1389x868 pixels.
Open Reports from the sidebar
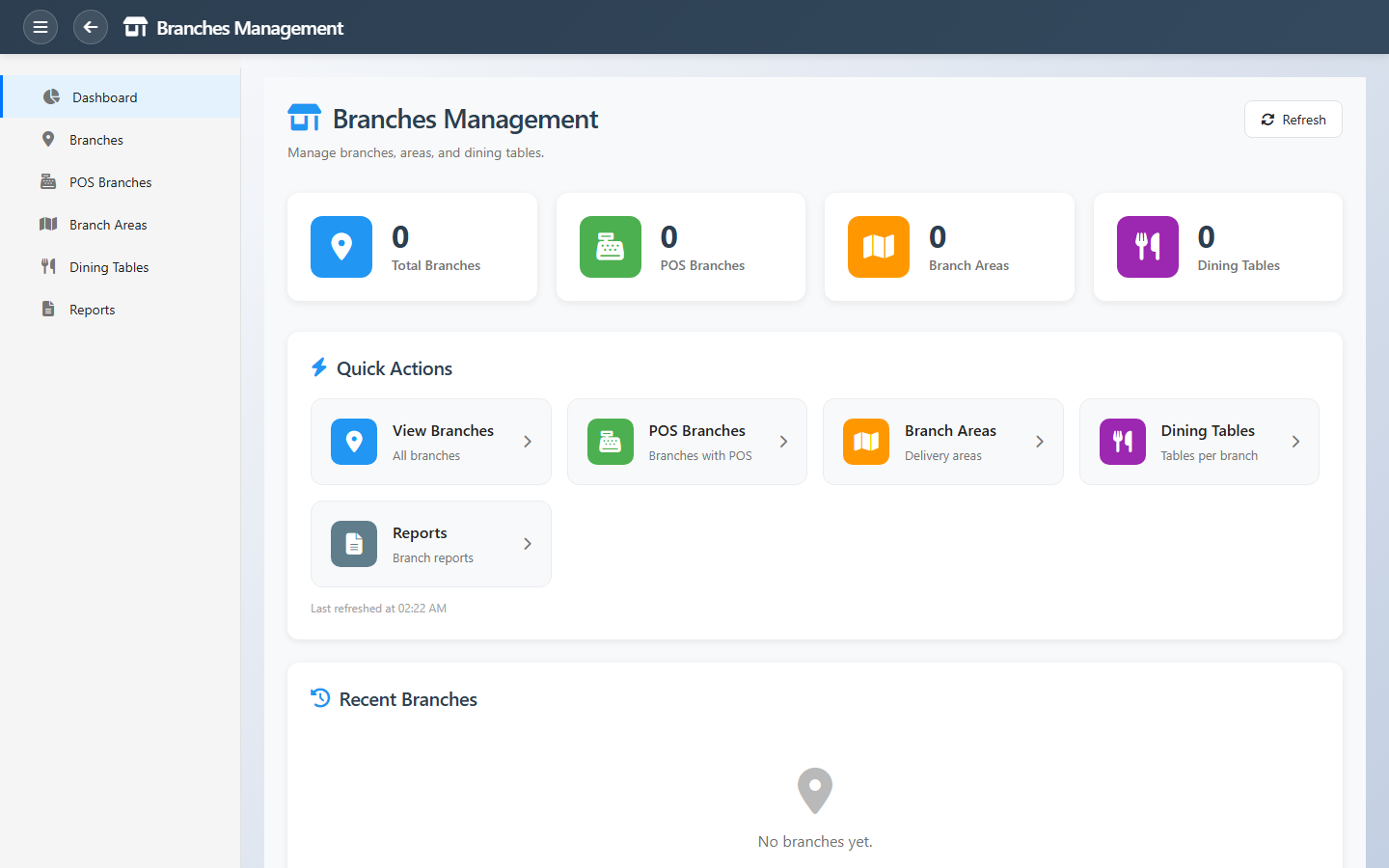(x=93, y=310)
